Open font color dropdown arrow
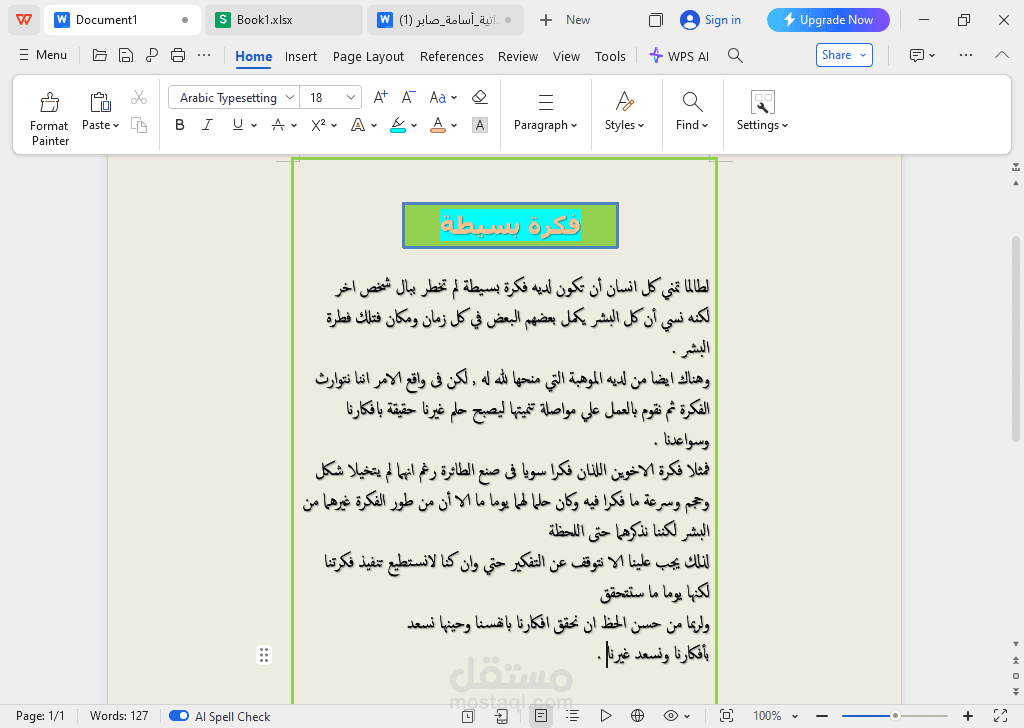Image resolution: width=1024 pixels, height=728 pixels. coord(454,125)
